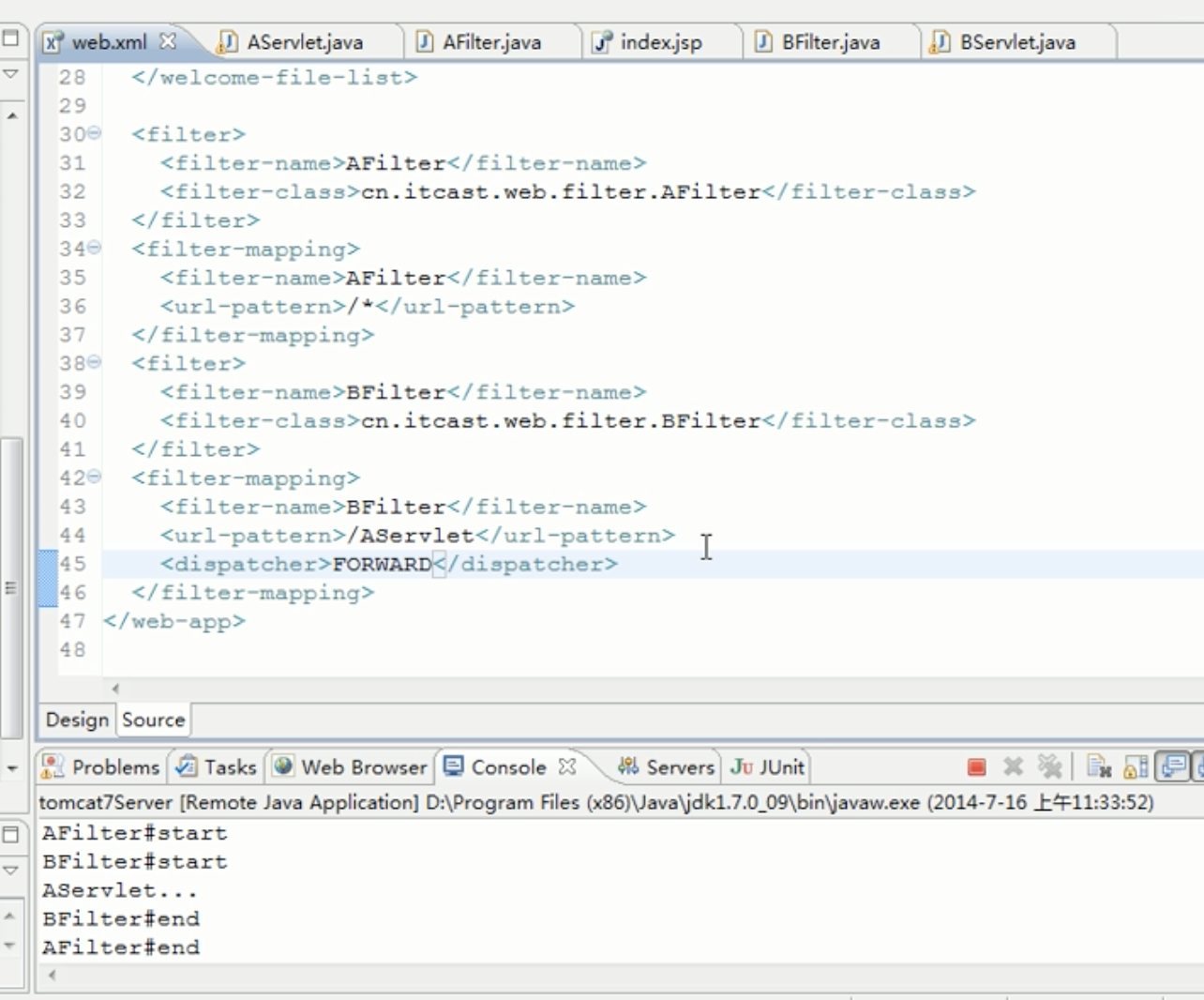This screenshot has width=1204, height=1000.
Task: Click the closing web-app tag on line 47
Action: pyautogui.click(x=174, y=622)
